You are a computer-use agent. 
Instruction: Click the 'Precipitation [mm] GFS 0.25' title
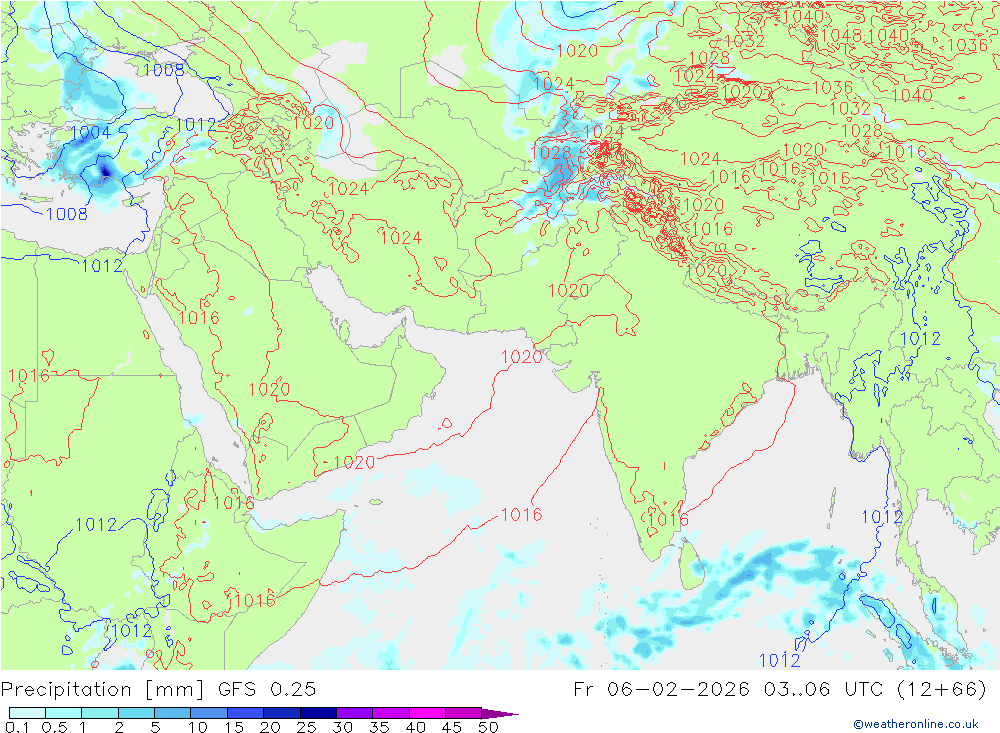tap(158, 690)
